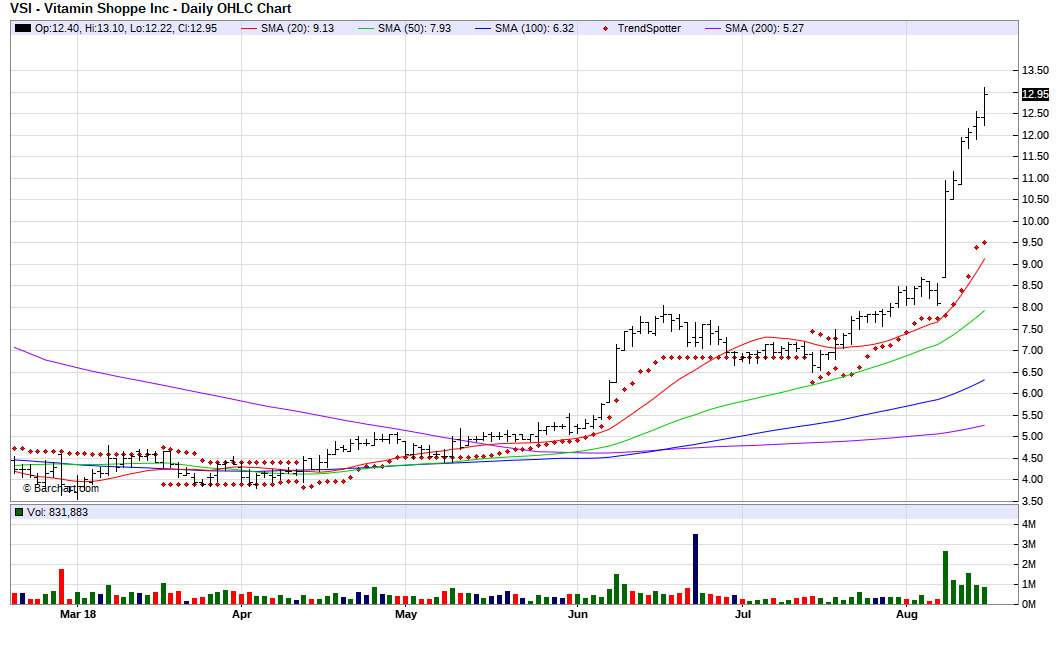Screen dimensions: 1060x645
Task: Click the 12.50 price axis label
Action: click(1036, 114)
